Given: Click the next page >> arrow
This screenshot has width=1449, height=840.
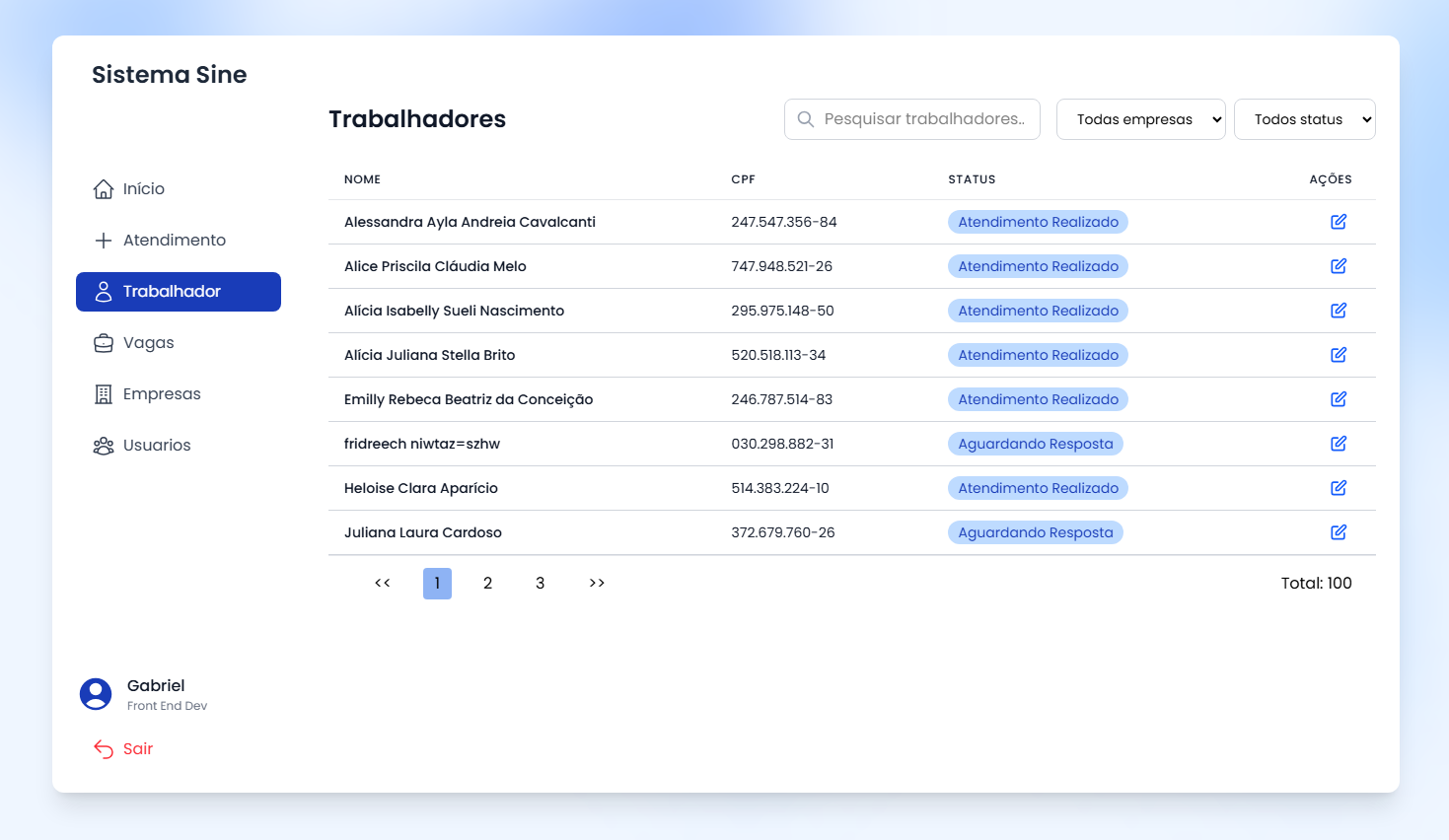Looking at the screenshot, I should tap(597, 584).
